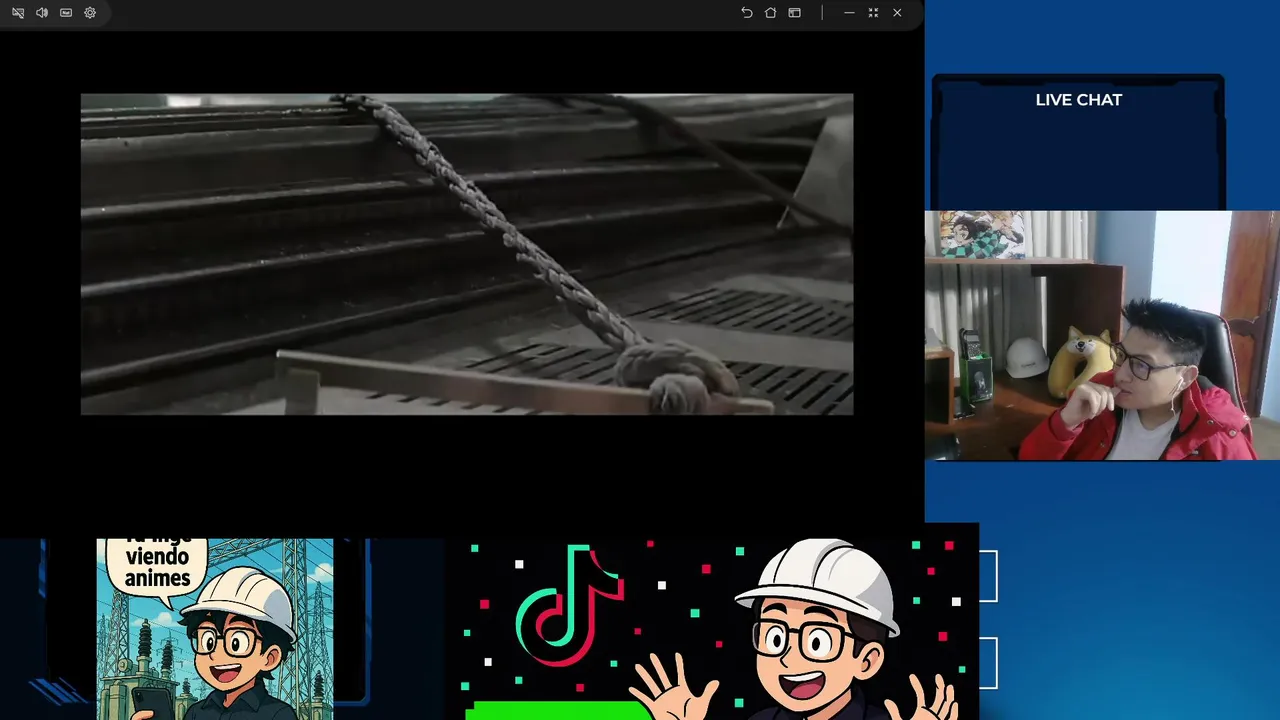Viewport: 1280px width, 720px height.
Task: Click the TikTok logo in the banner
Action: coord(569,605)
